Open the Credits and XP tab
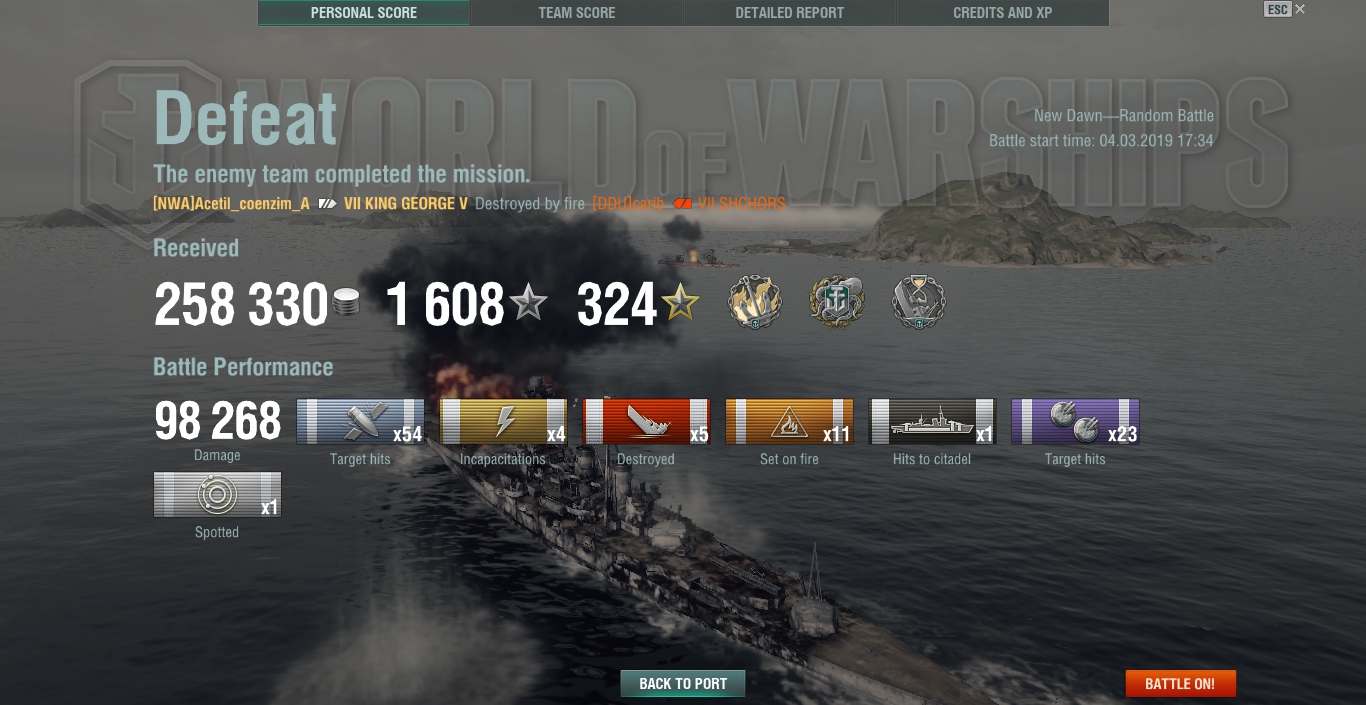The image size is (1366, 705). 1002,13
